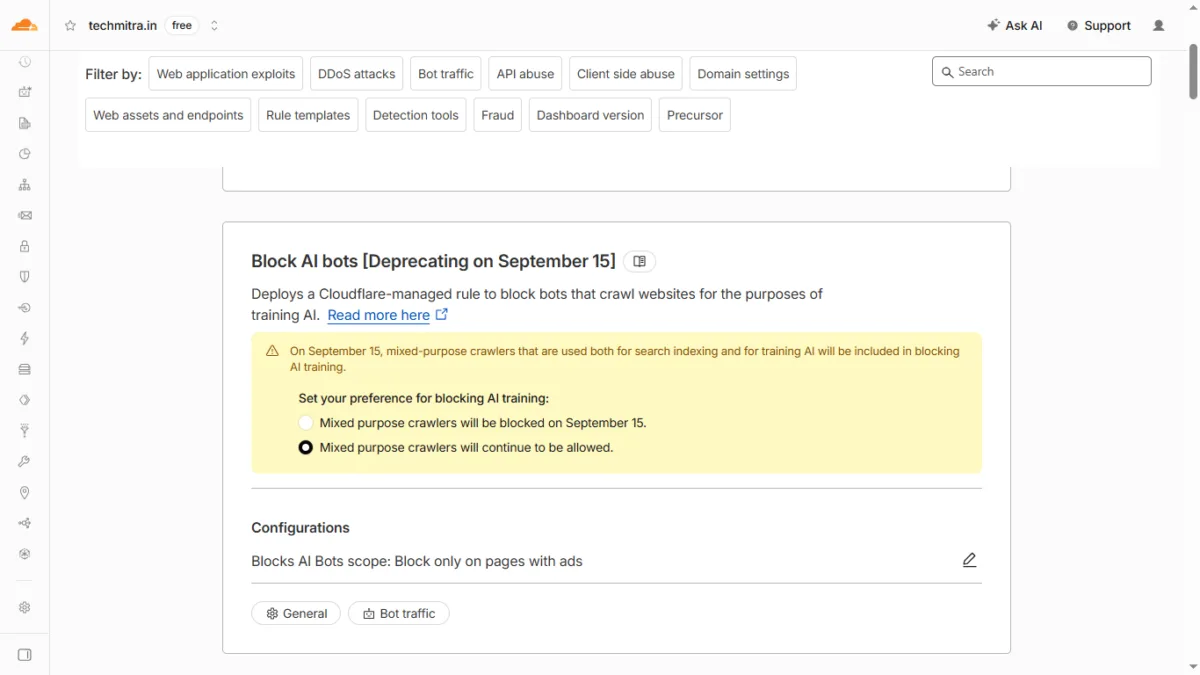This screenshot has width=1200, height=675.
Task: Open docs icon beside Block AI bots title
Action: pyautogui.click(x=639, y=261)
